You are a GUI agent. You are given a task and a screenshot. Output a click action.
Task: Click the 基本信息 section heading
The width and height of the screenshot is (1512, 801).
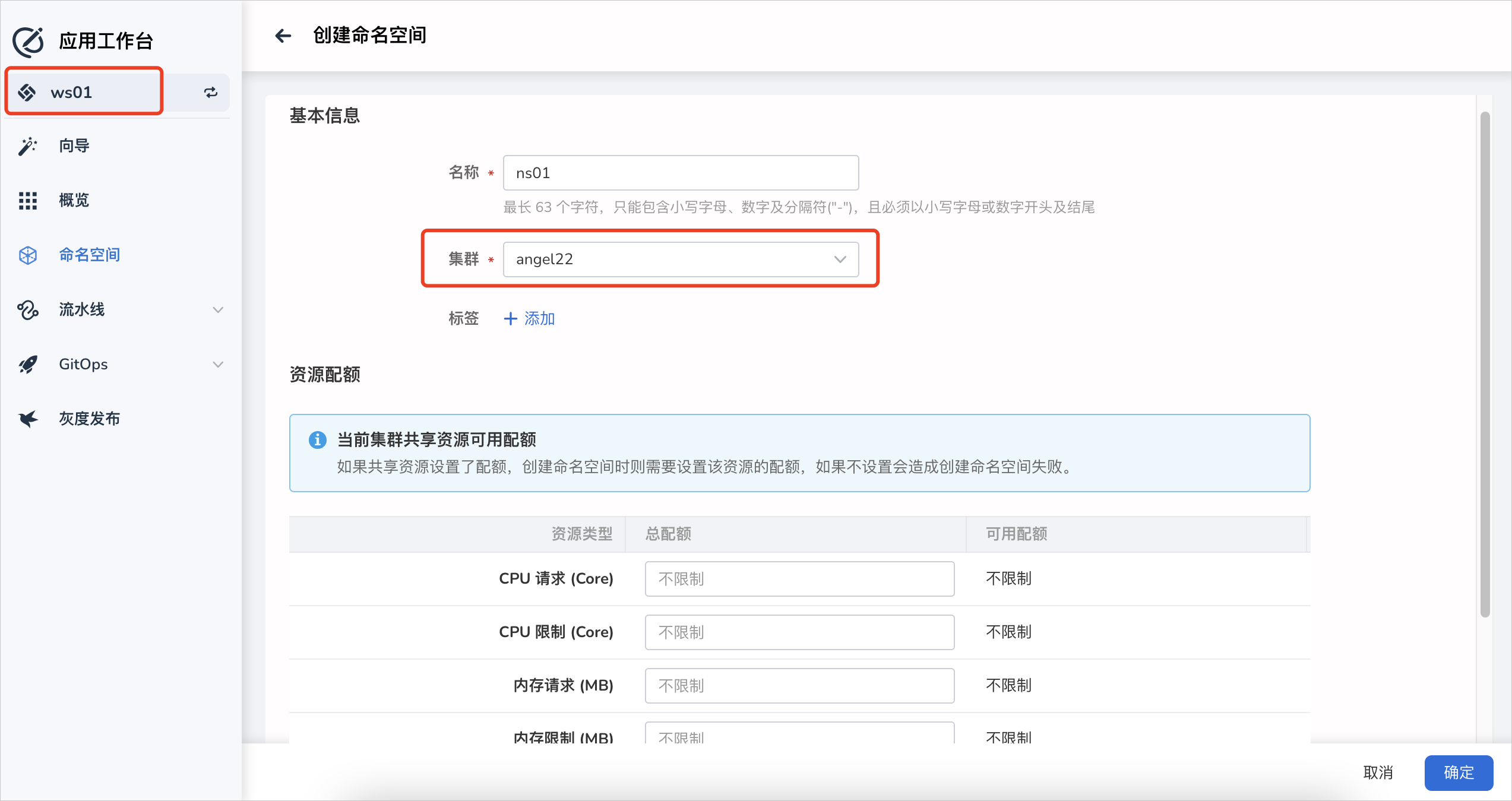[x=325, y=115]
